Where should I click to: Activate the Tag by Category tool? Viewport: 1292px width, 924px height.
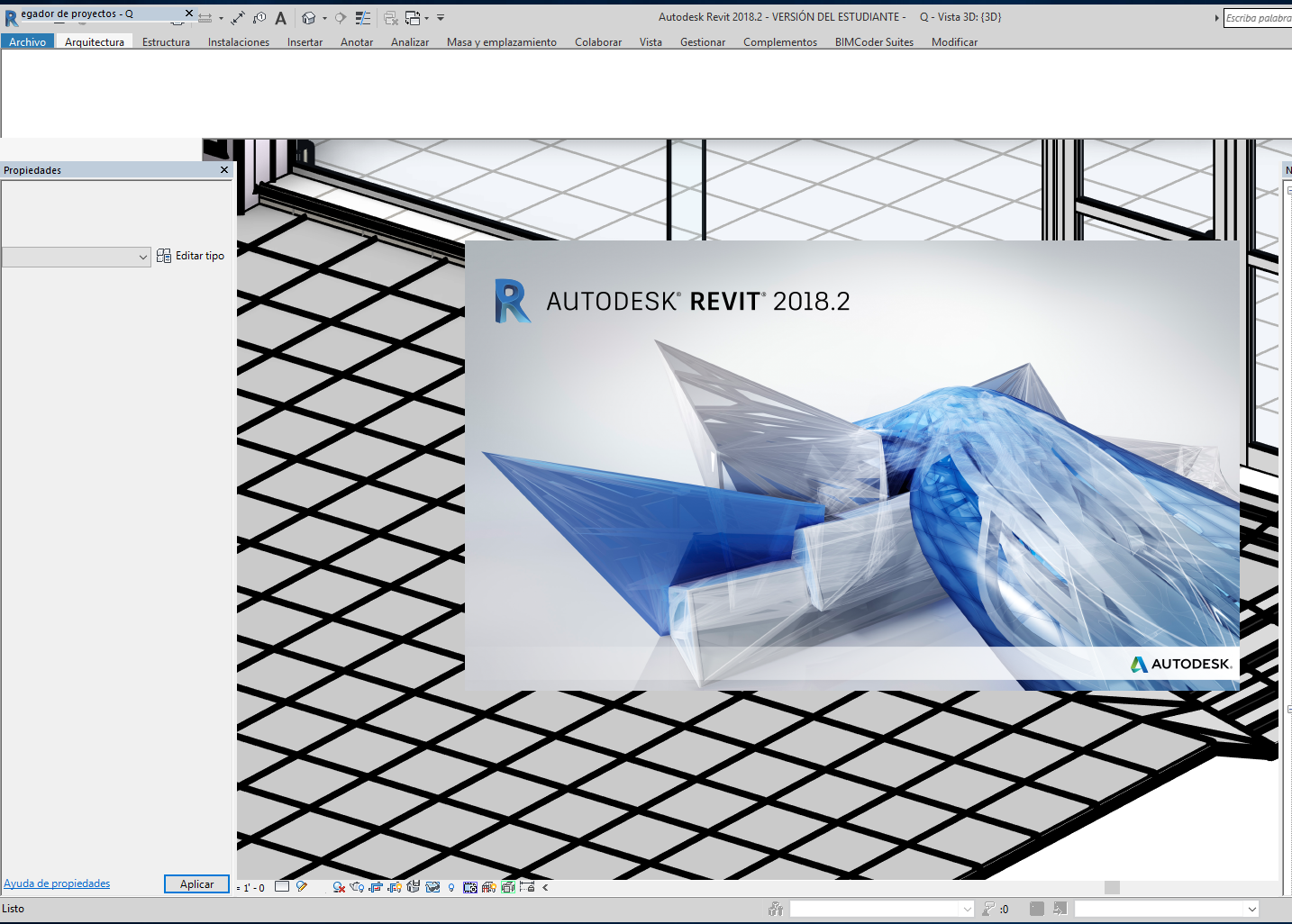click(260, 17)
